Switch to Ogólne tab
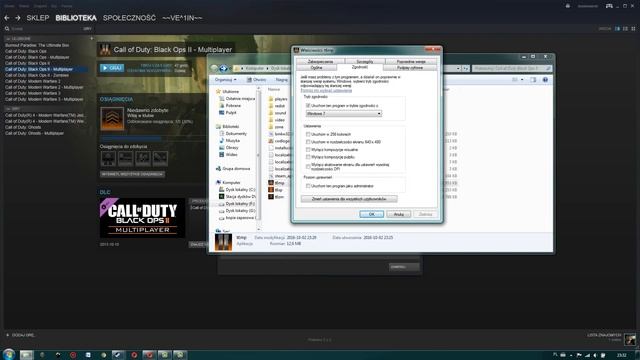Viewport: 640px width, 360px height. pyautogui.click(x=316, y=68)
